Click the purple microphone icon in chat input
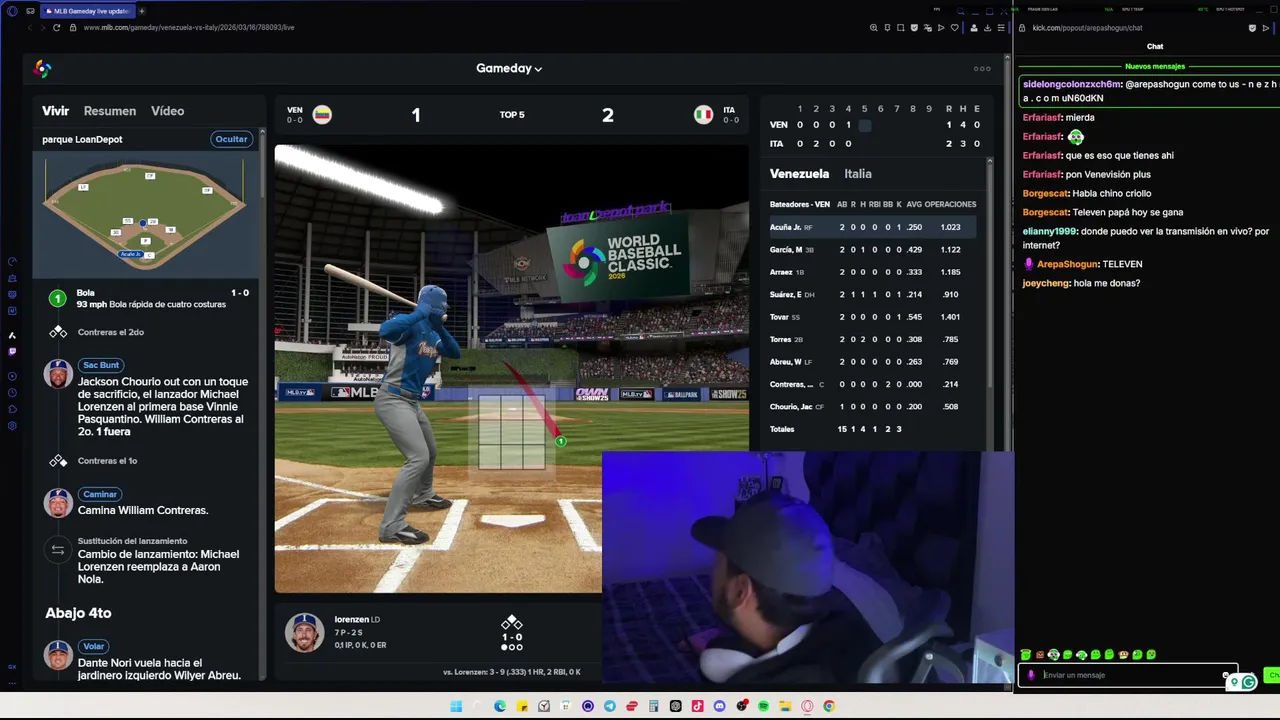This screenshot has height=720, width=1280. click(x=1031, y=675)
